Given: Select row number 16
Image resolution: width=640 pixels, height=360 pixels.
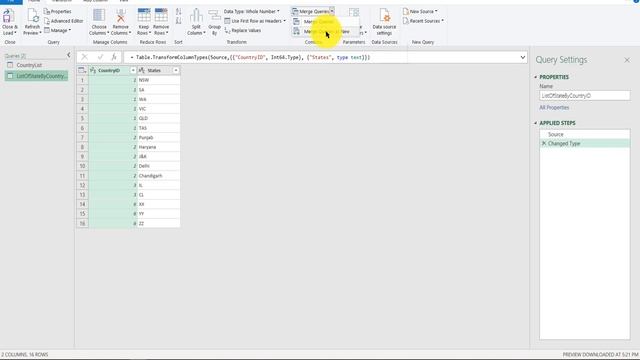Looking at the screenshot, I should pyautogui.click(x=82, y=224).
